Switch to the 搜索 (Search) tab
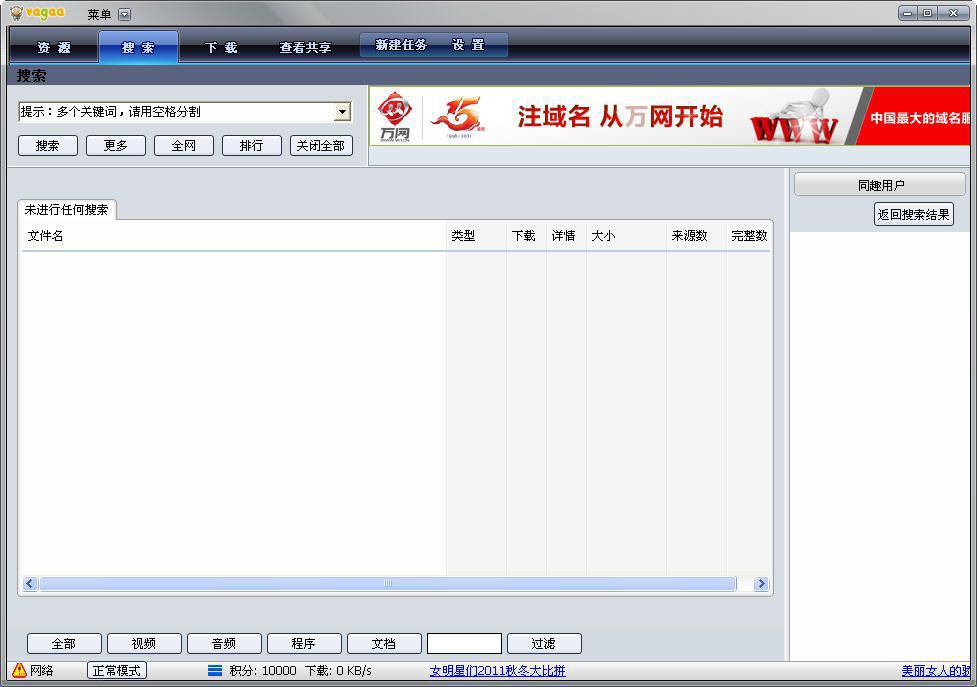This screenshot has width=977, height=687. (138, 46)
